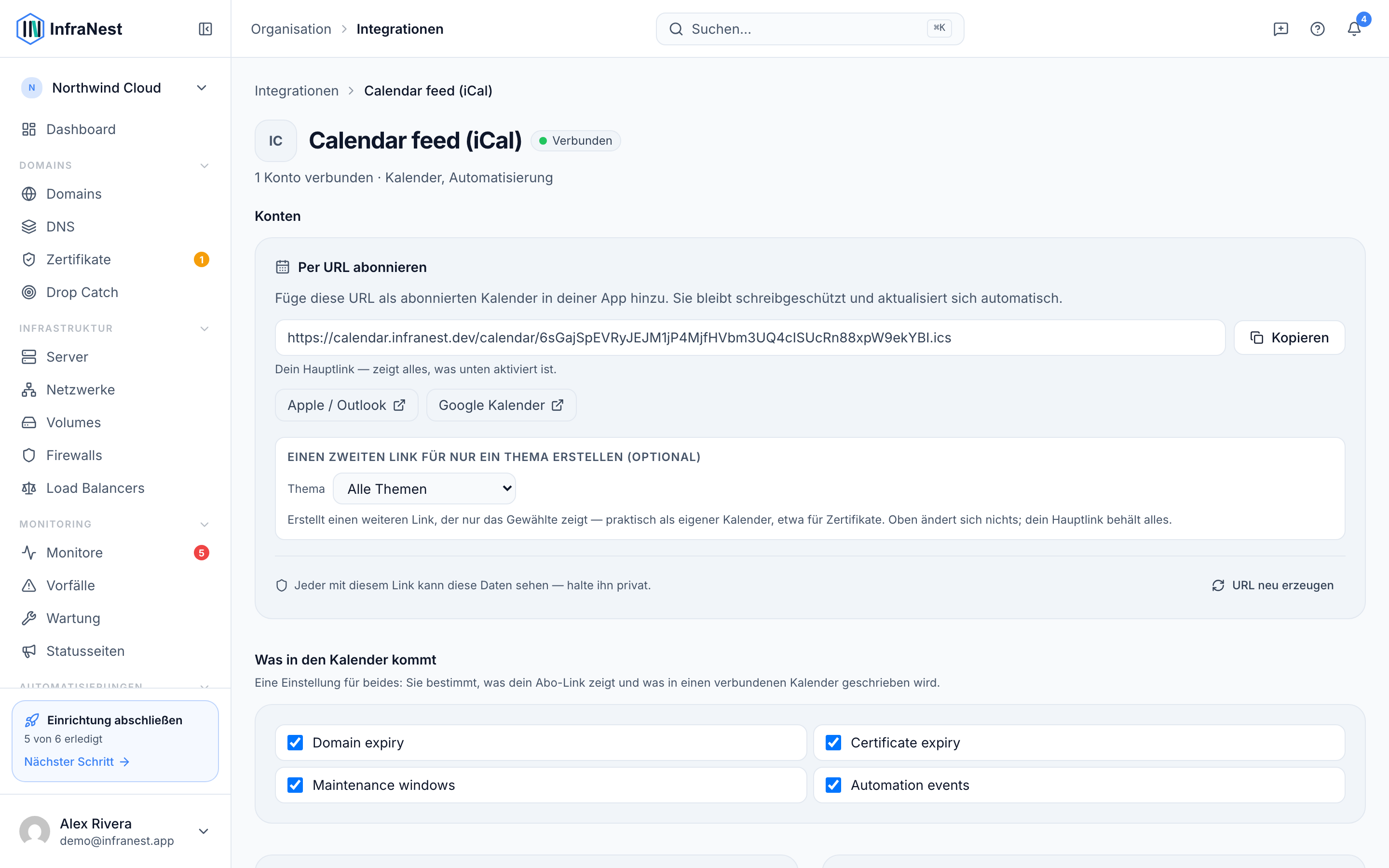
Task: Click the calendar icon beside Per URL abonnieren
Action: [283, 267]
